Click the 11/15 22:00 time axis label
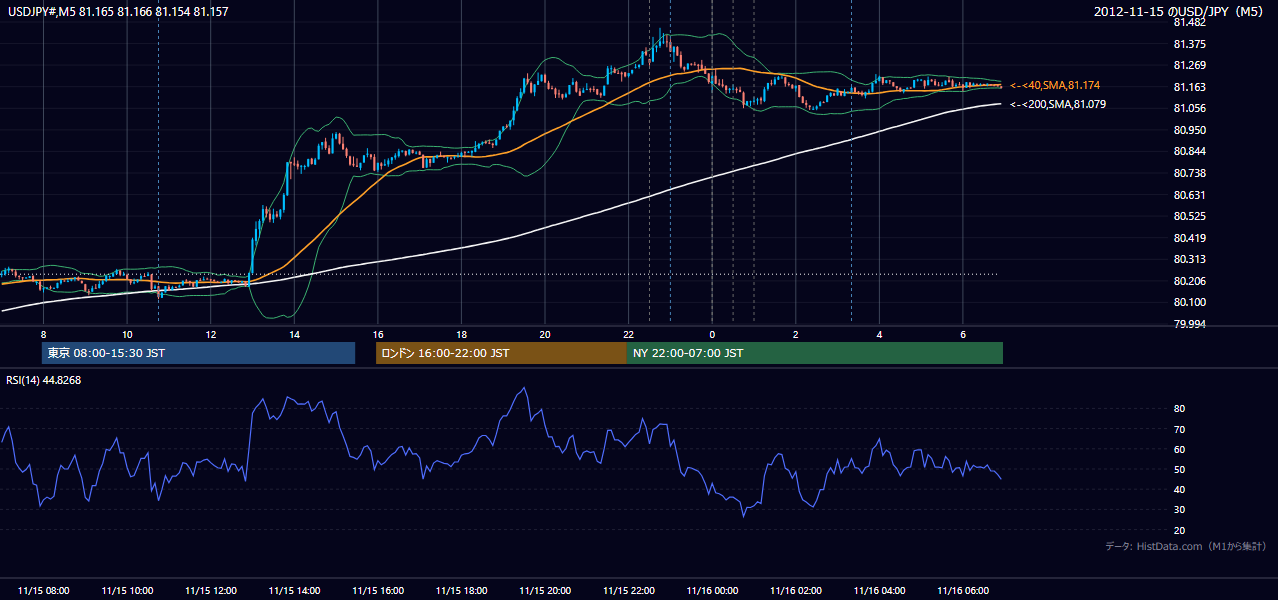Image resolution: width=1278 pixels, height=600 pixels. point(628,591)
